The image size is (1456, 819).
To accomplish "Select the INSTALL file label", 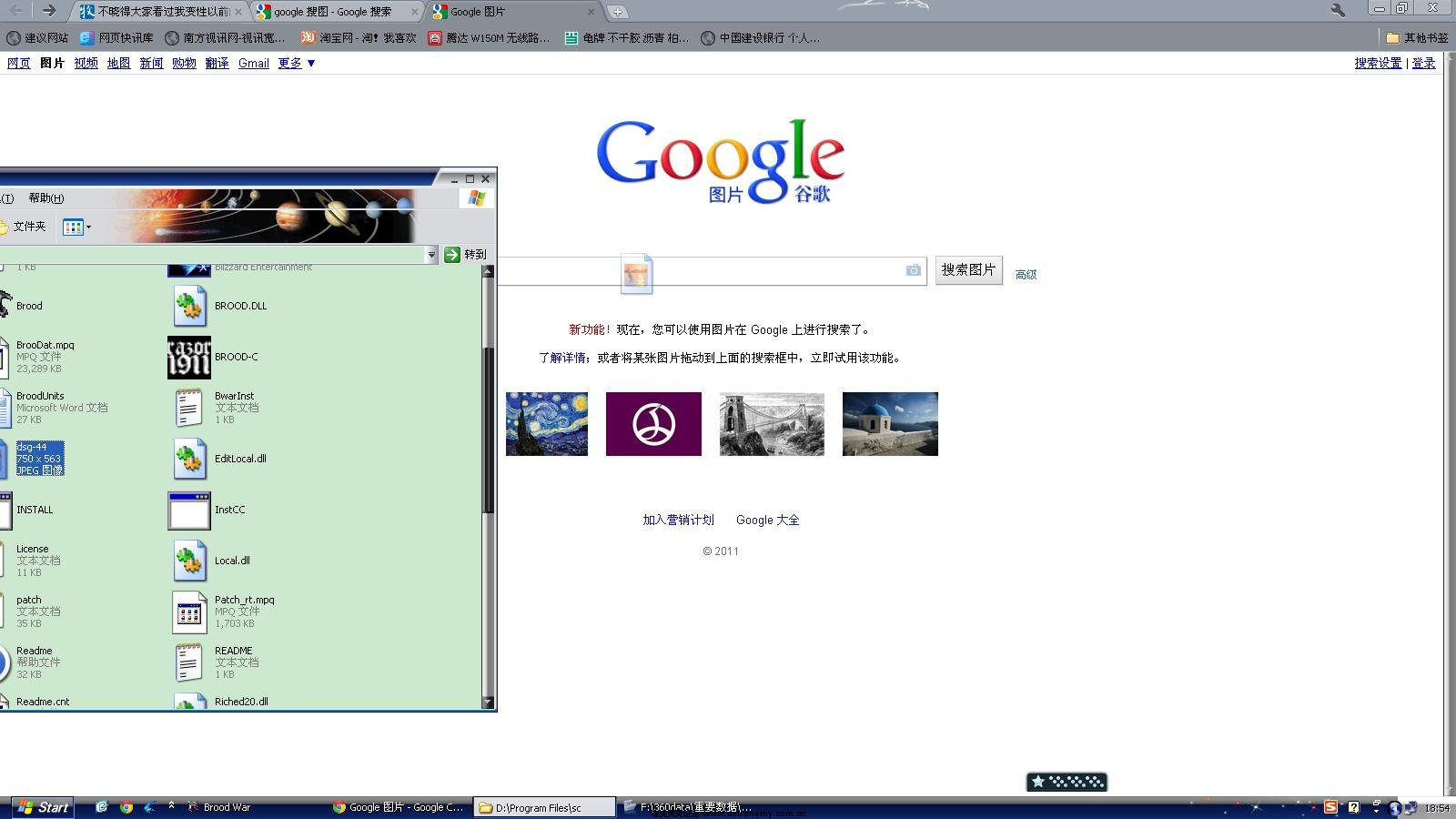I will click(x=35, y=510).
